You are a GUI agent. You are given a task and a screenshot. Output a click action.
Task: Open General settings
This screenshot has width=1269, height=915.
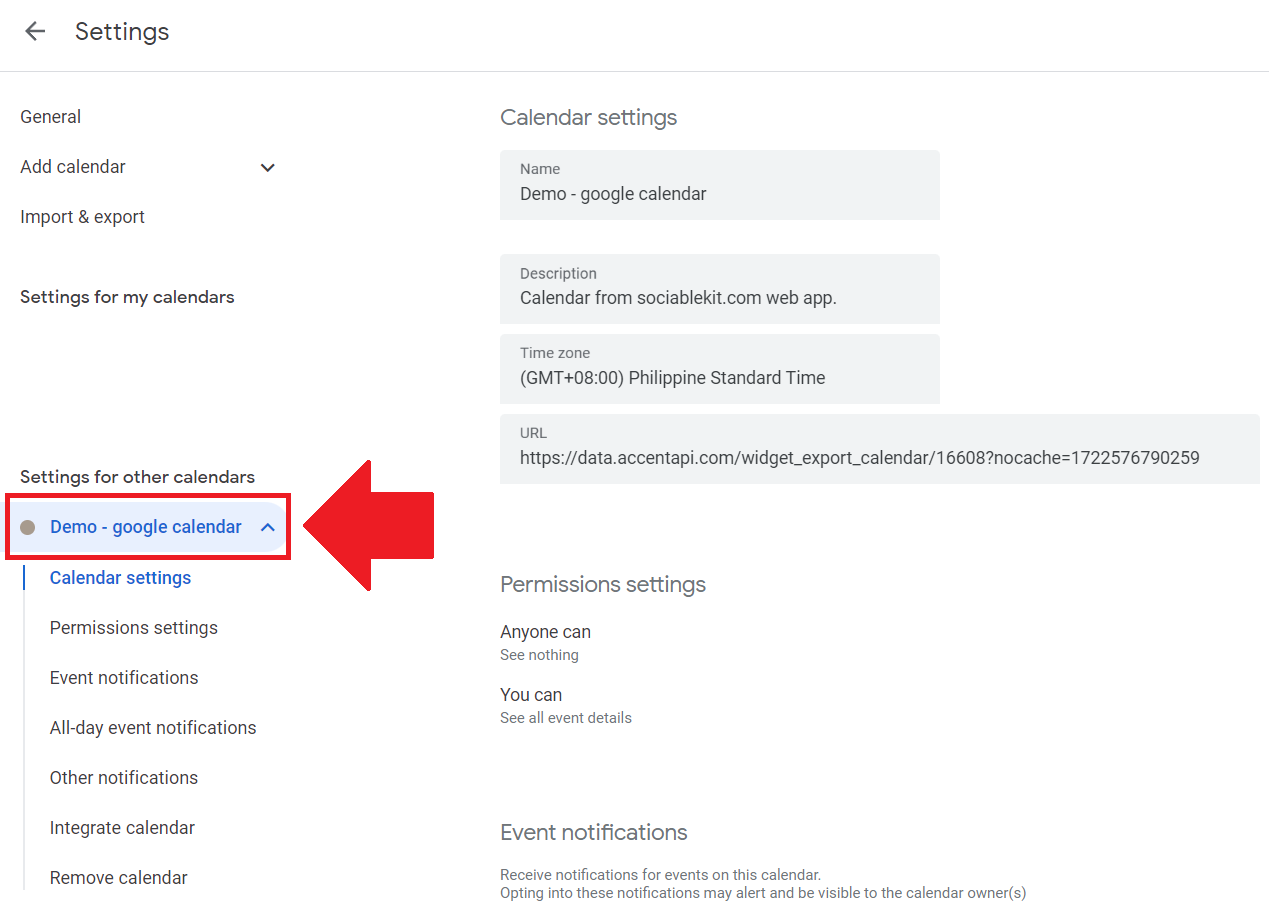pyautogui.click(x=51, y=117)
